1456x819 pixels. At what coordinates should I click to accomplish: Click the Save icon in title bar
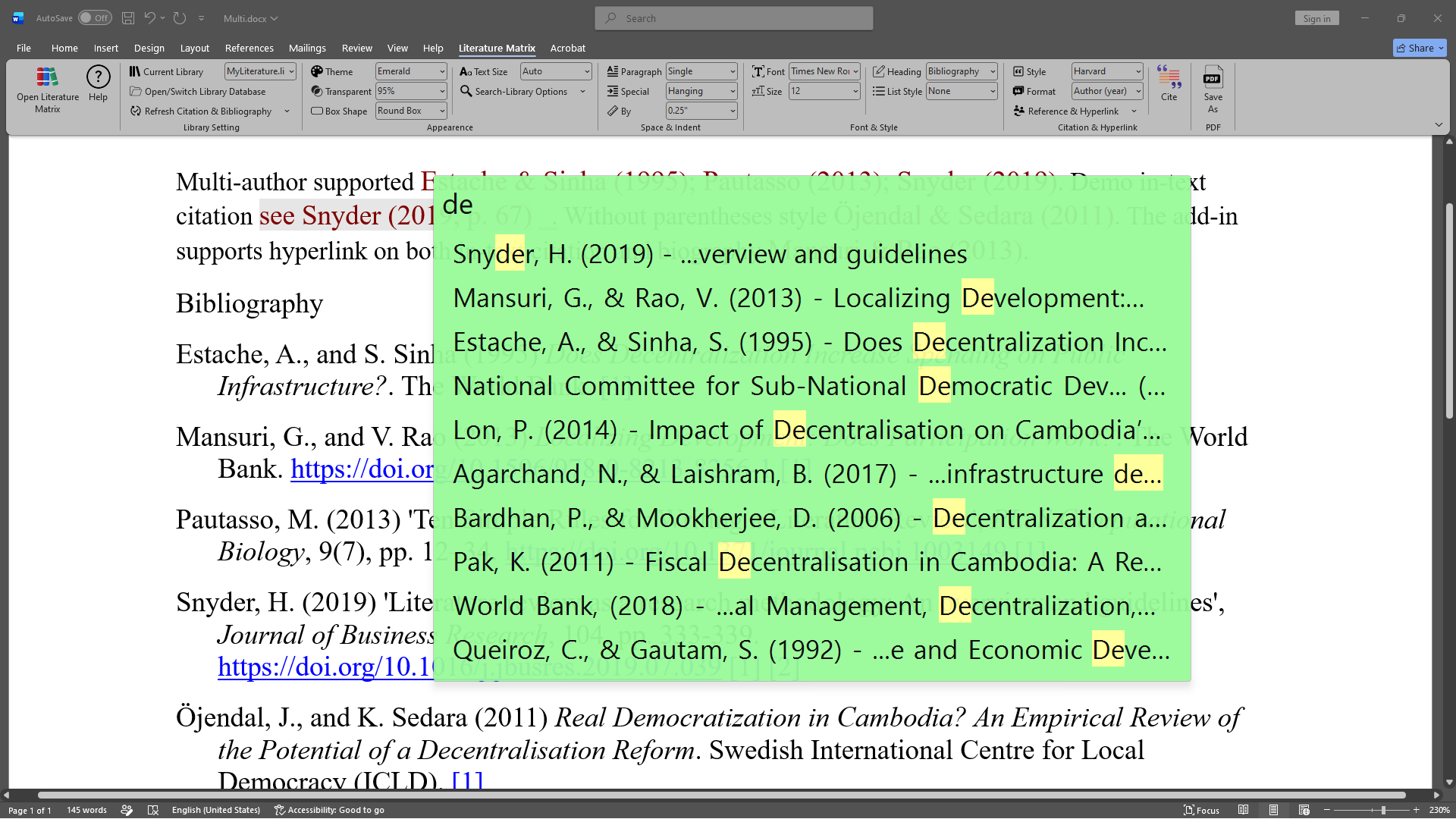point(128,18)
